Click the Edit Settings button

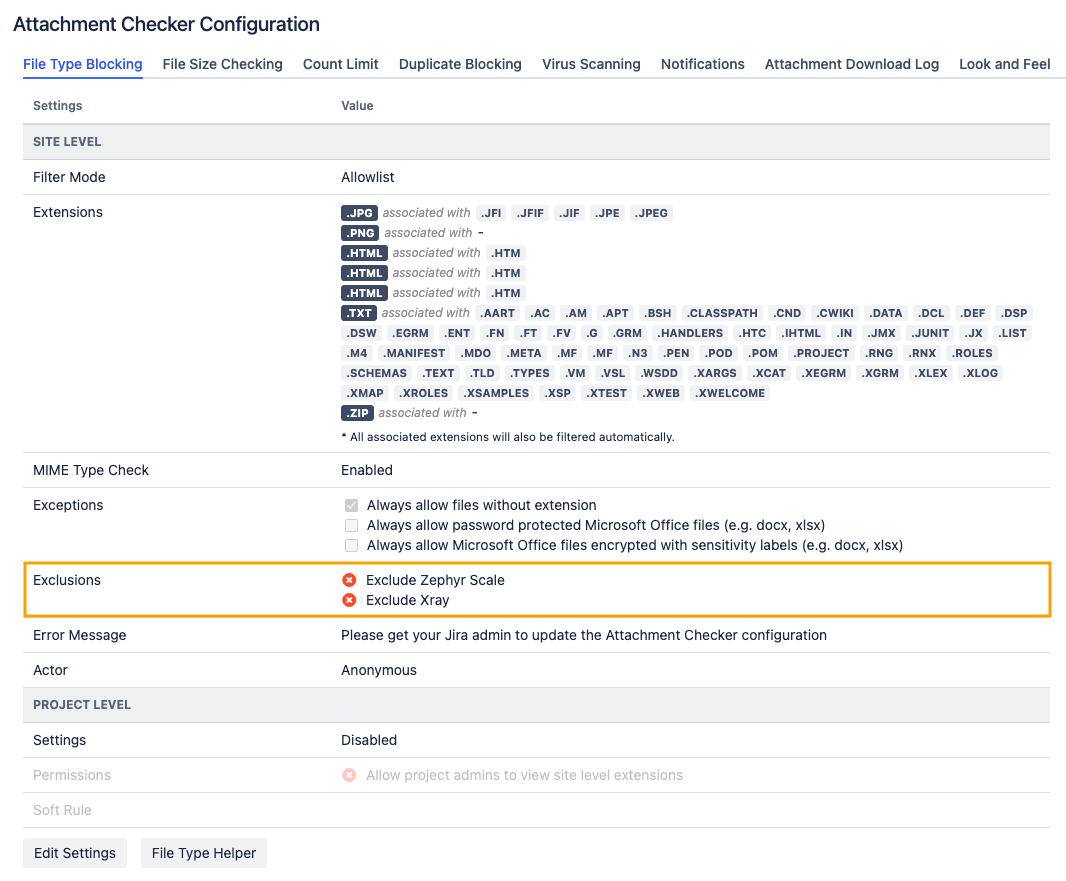[x=74, y=853]
